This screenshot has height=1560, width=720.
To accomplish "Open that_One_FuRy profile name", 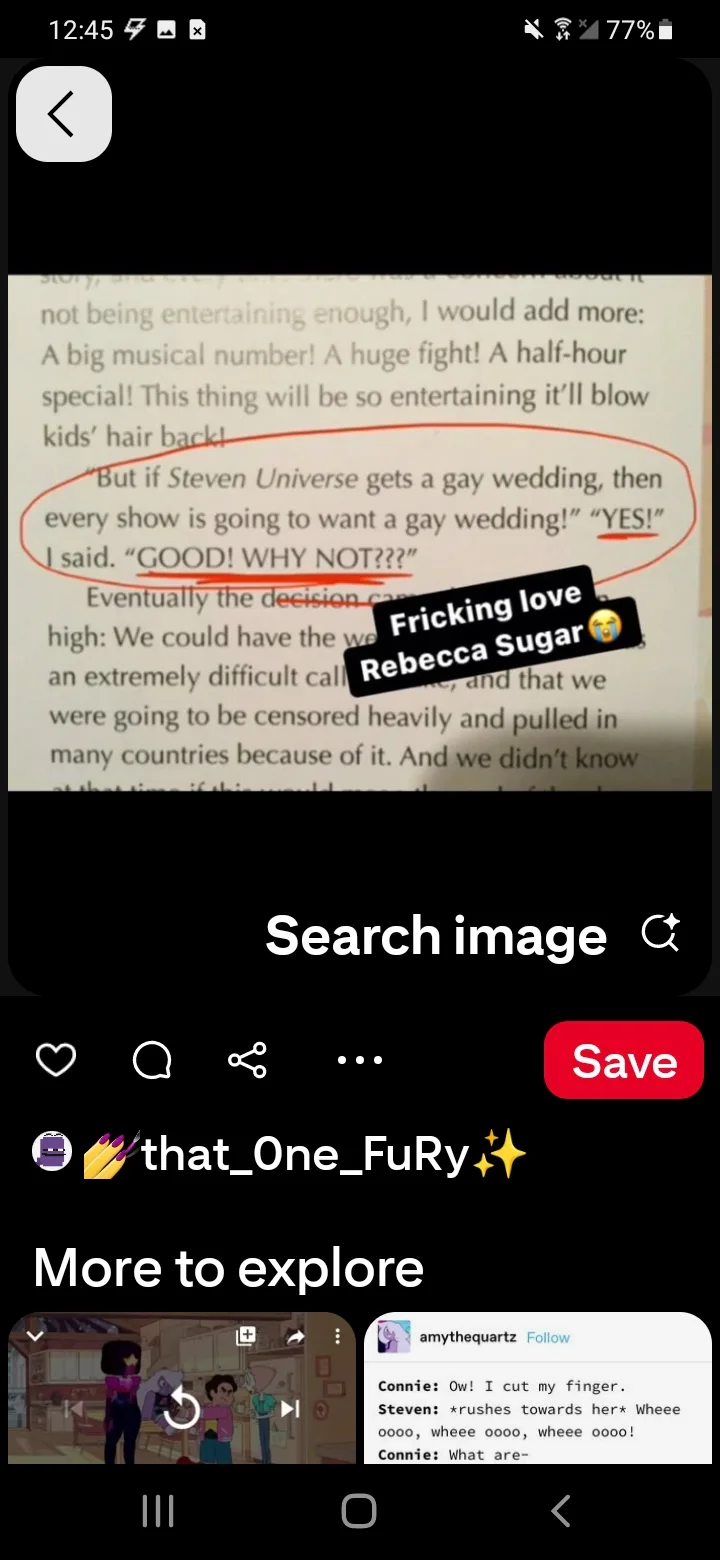I will click(x=305, y=1155).
